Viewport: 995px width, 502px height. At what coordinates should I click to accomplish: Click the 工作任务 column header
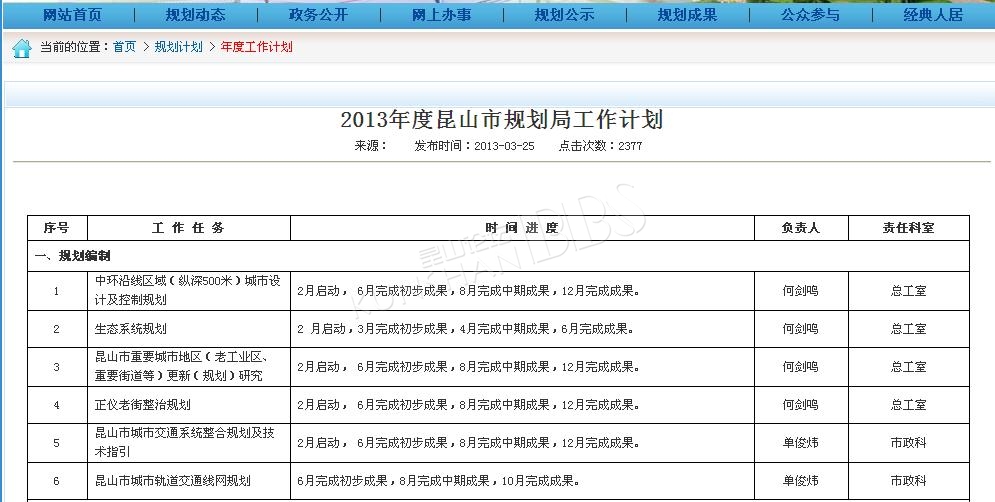coord(188,227)
